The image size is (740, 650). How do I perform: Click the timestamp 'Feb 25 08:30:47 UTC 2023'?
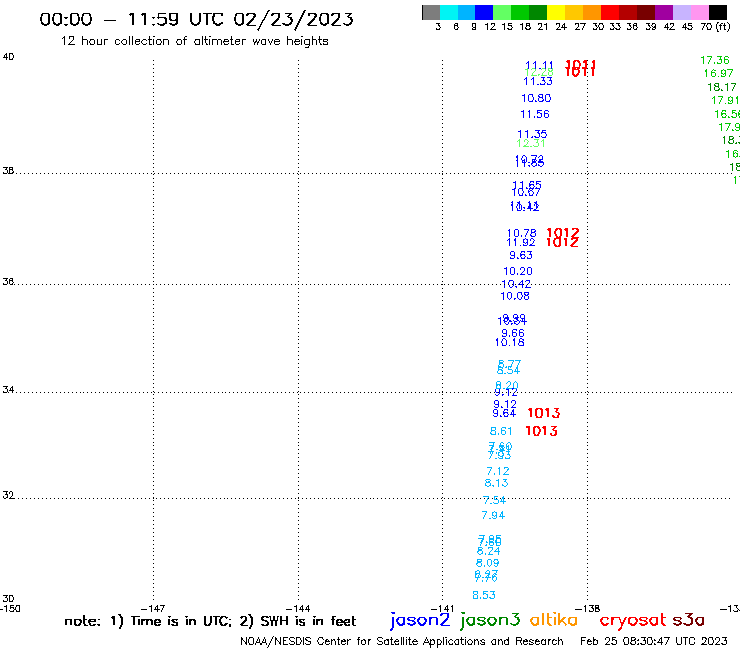(654, 641)
